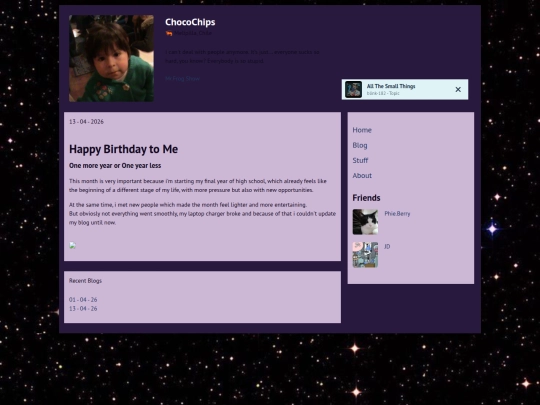Click the blink-182 - Topic artist text

point(383,93)
